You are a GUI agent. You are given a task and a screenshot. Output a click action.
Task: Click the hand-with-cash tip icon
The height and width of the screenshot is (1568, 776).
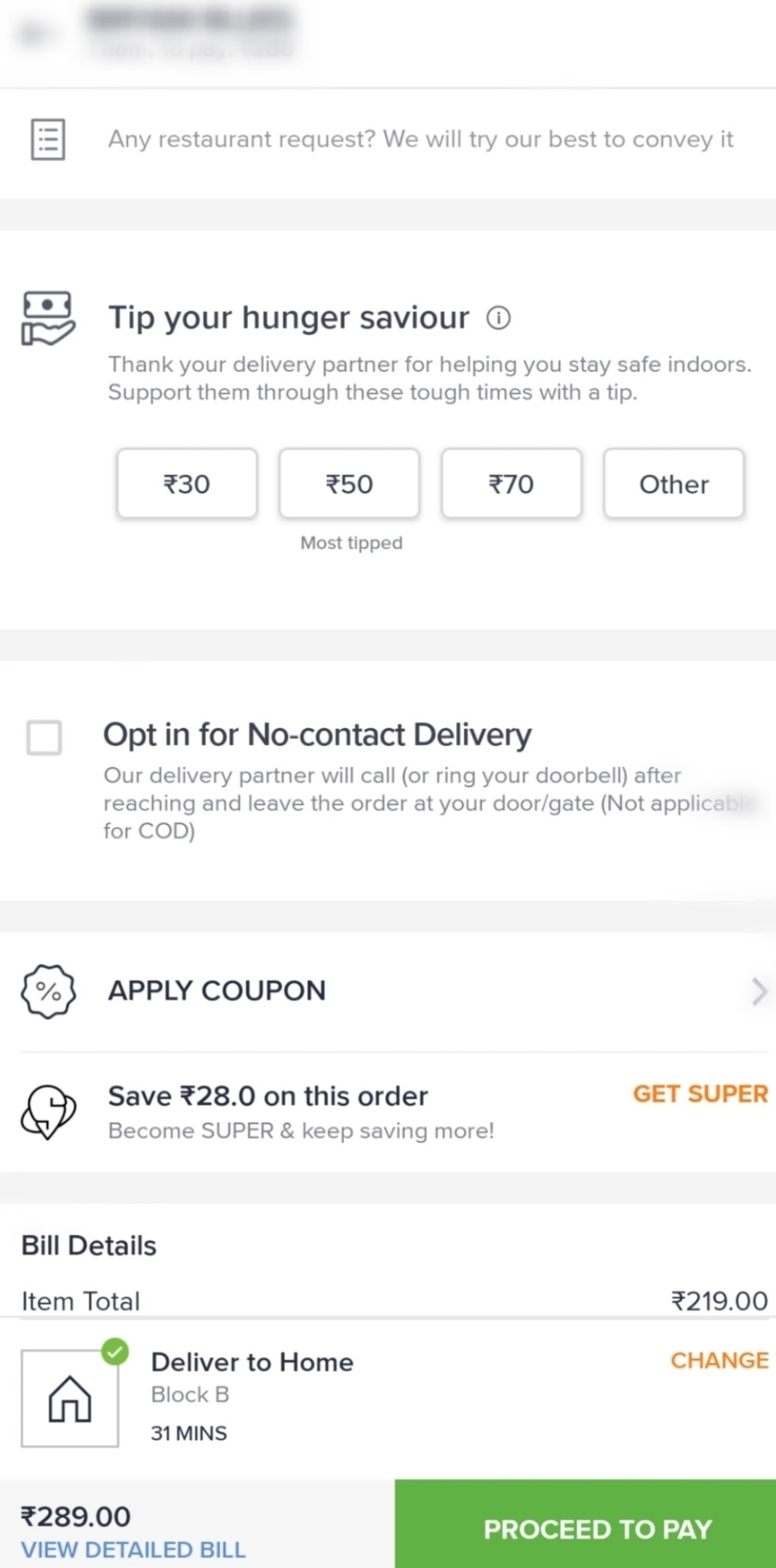point(47,318)
